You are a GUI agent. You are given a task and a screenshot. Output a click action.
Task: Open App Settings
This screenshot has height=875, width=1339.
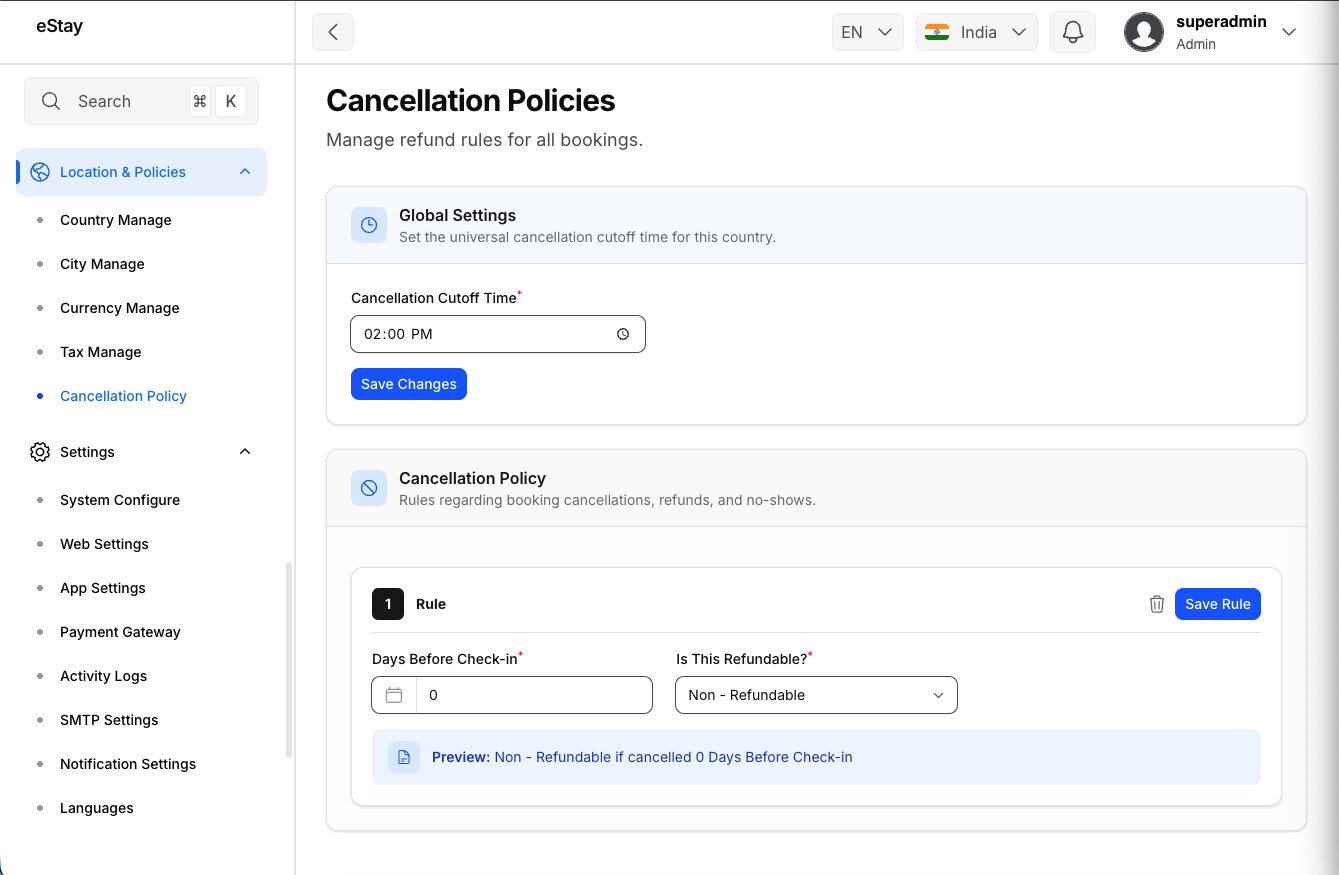pyautogui.click(x=103, y=588)
